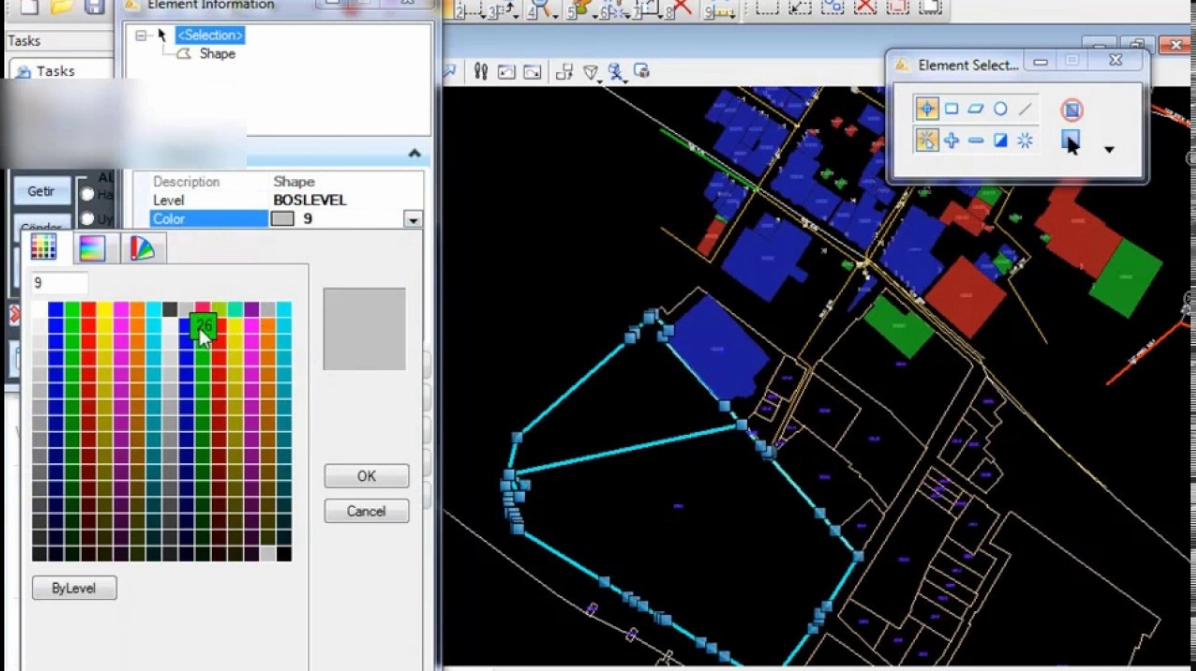The height and width of the screenshot is (671, 1196).
Task: Click the ByLevel button
Action: [x=74, y=588]
